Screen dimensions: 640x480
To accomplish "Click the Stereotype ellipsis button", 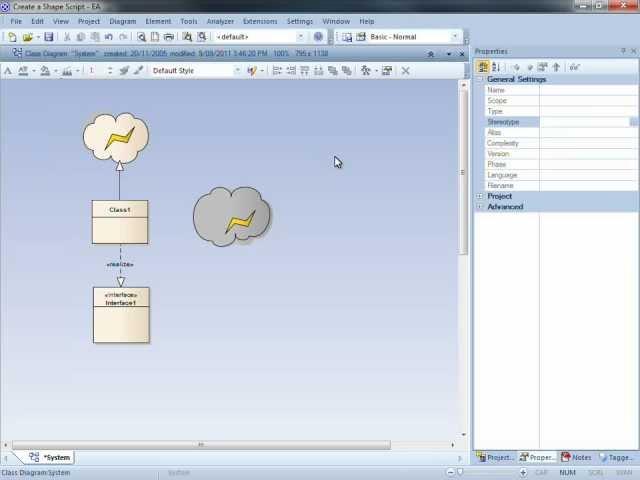I will 634,122.
